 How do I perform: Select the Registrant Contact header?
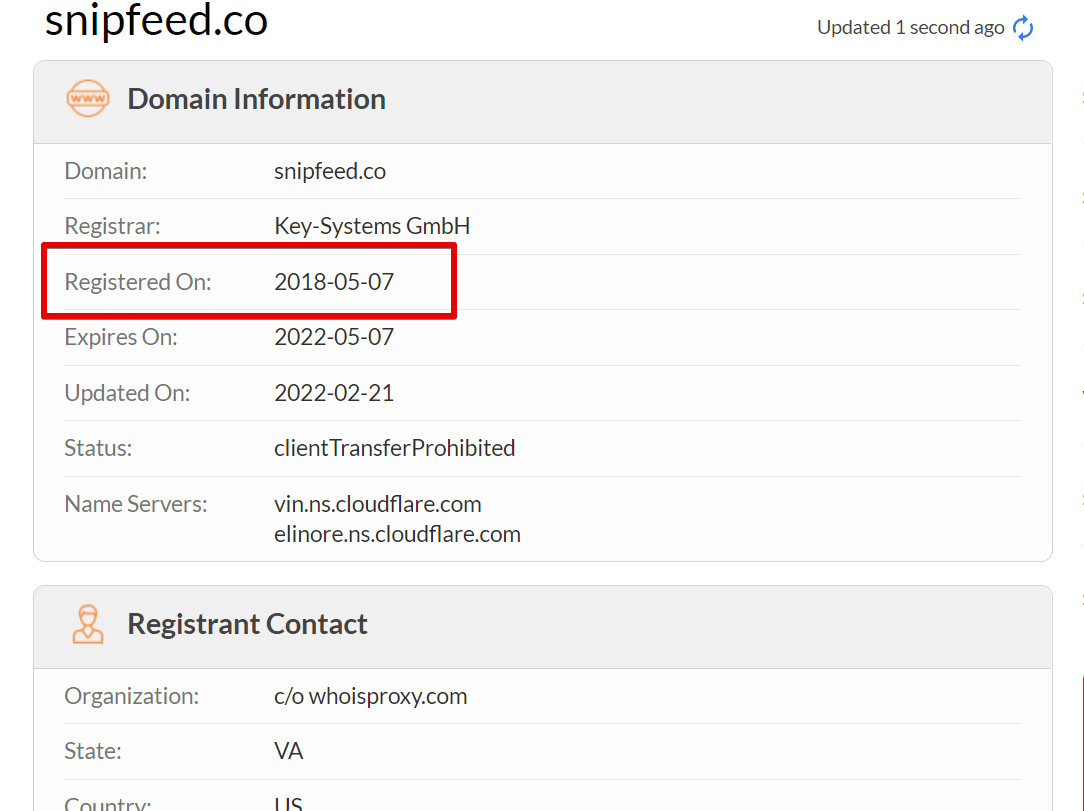pyautogui.click(x=247, y=624)
